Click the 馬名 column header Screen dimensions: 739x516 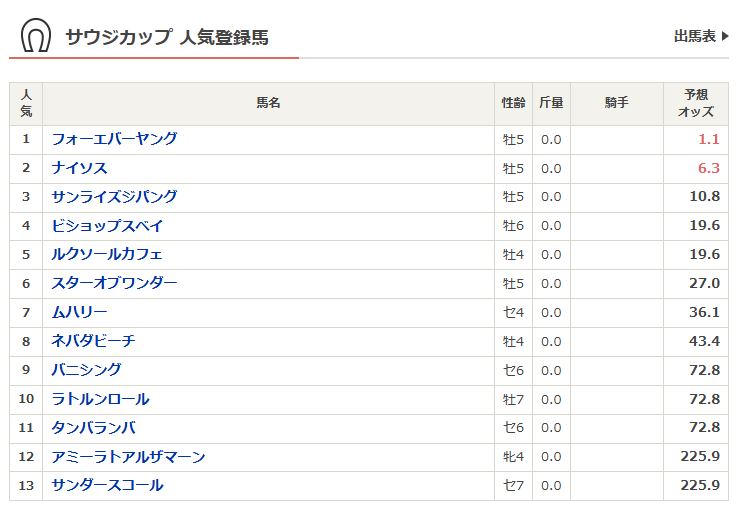[x=268, y=103]
